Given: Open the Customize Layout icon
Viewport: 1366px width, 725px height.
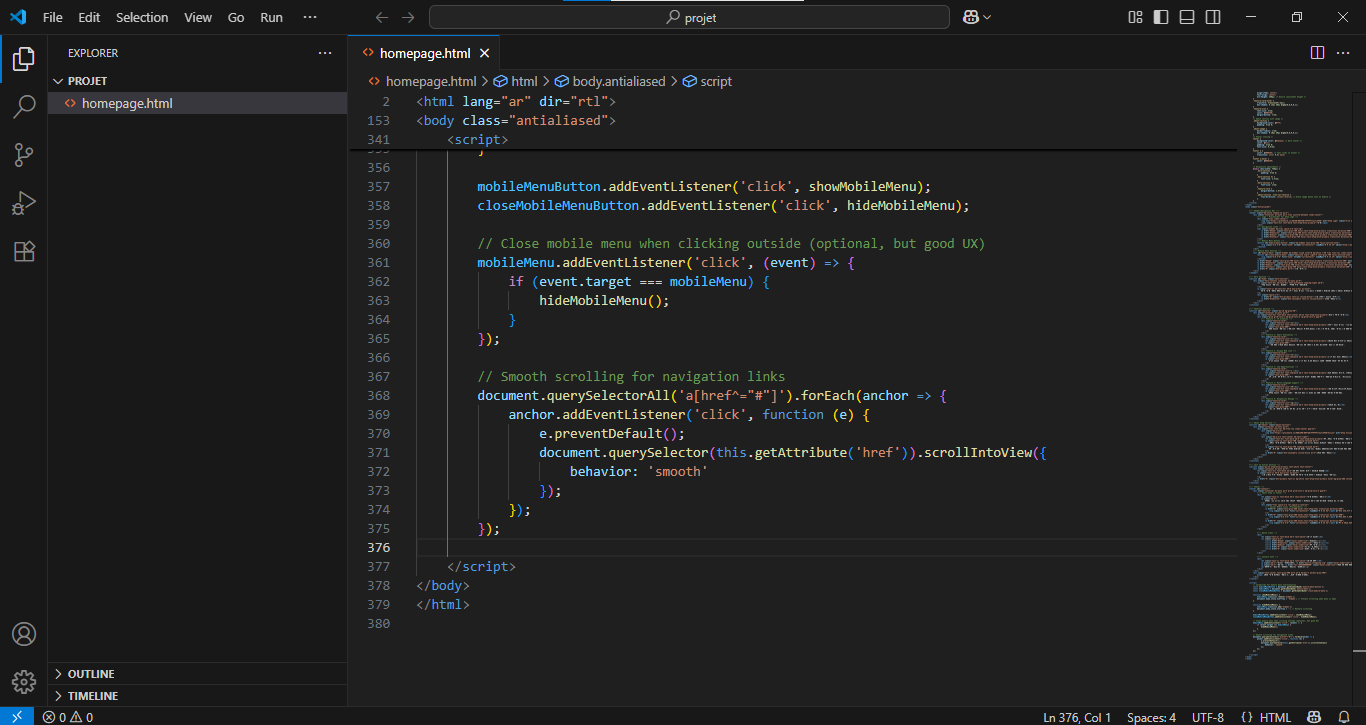Looking at the screenshot, I should (1135, 17).
